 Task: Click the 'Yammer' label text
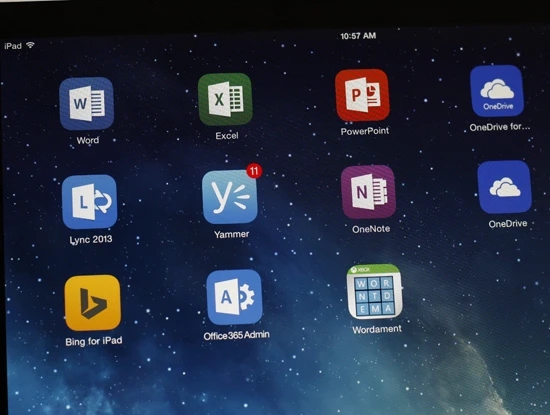[x=232, y=234]
